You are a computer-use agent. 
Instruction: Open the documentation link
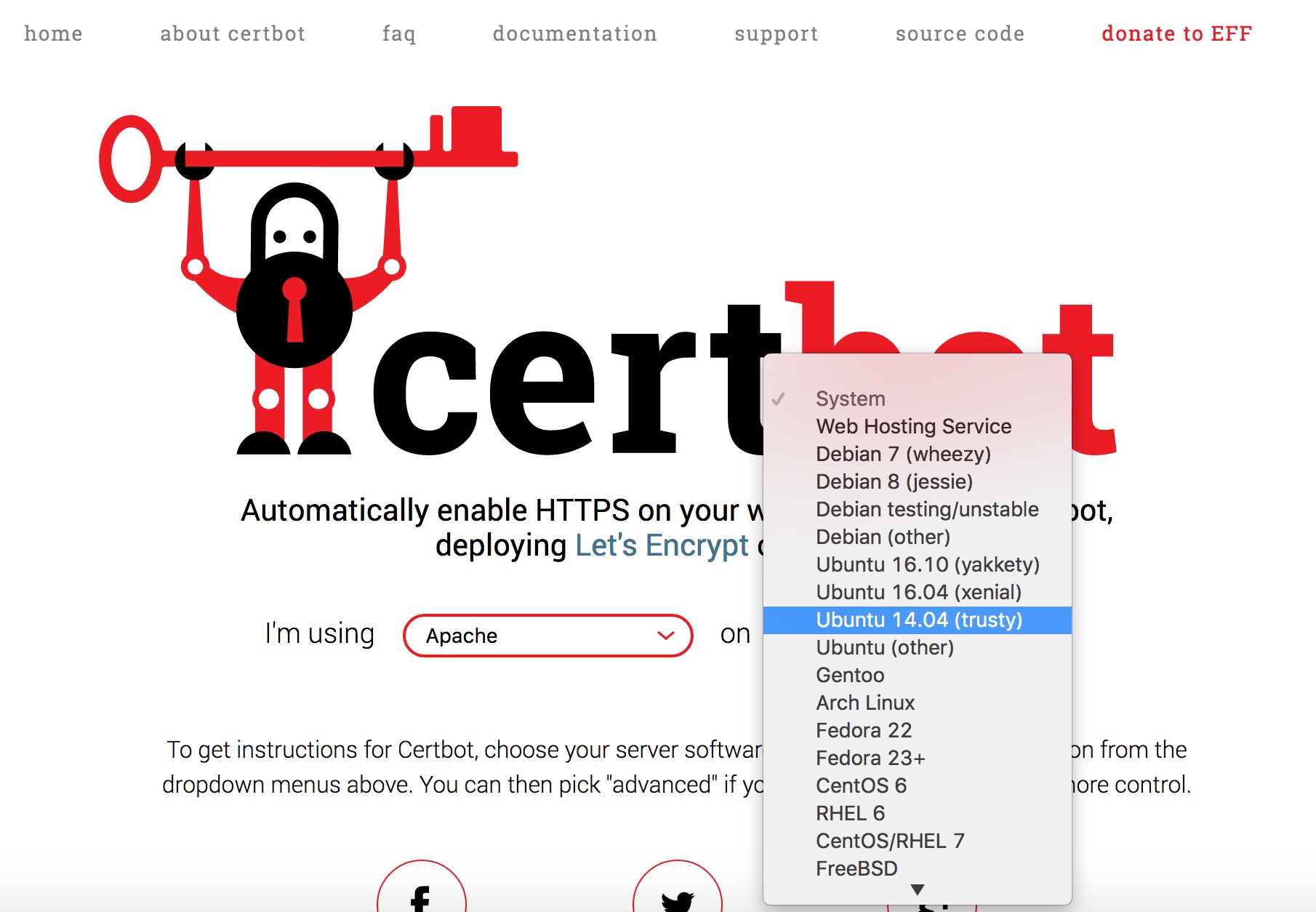575,33
